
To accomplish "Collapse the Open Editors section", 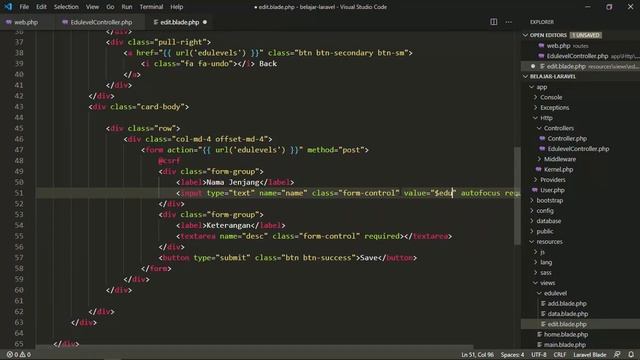I will [x=548, y=35].
